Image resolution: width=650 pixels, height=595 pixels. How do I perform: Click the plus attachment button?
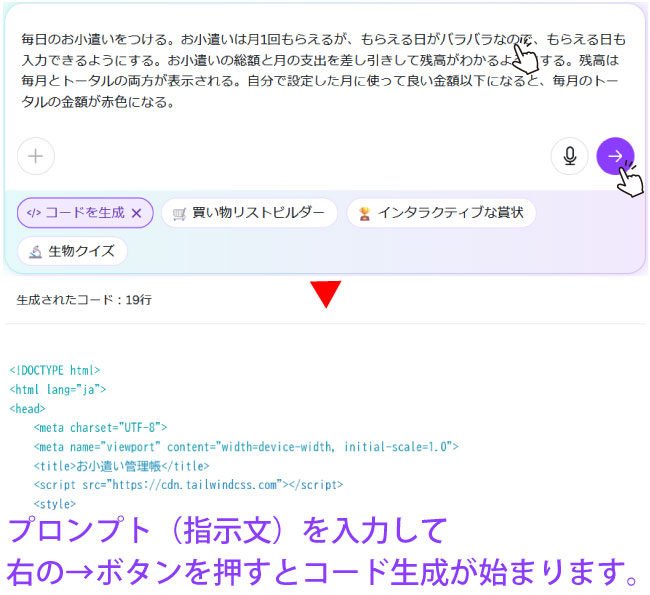[36, 156]
